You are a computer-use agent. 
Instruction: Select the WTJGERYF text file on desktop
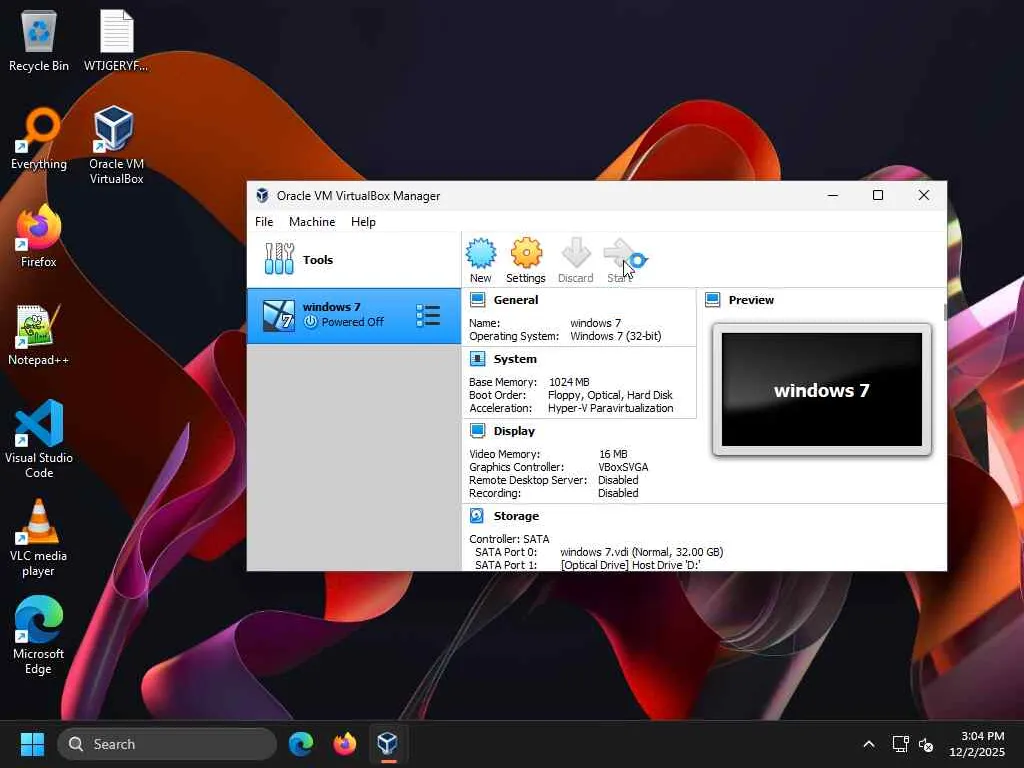point(116,40)
